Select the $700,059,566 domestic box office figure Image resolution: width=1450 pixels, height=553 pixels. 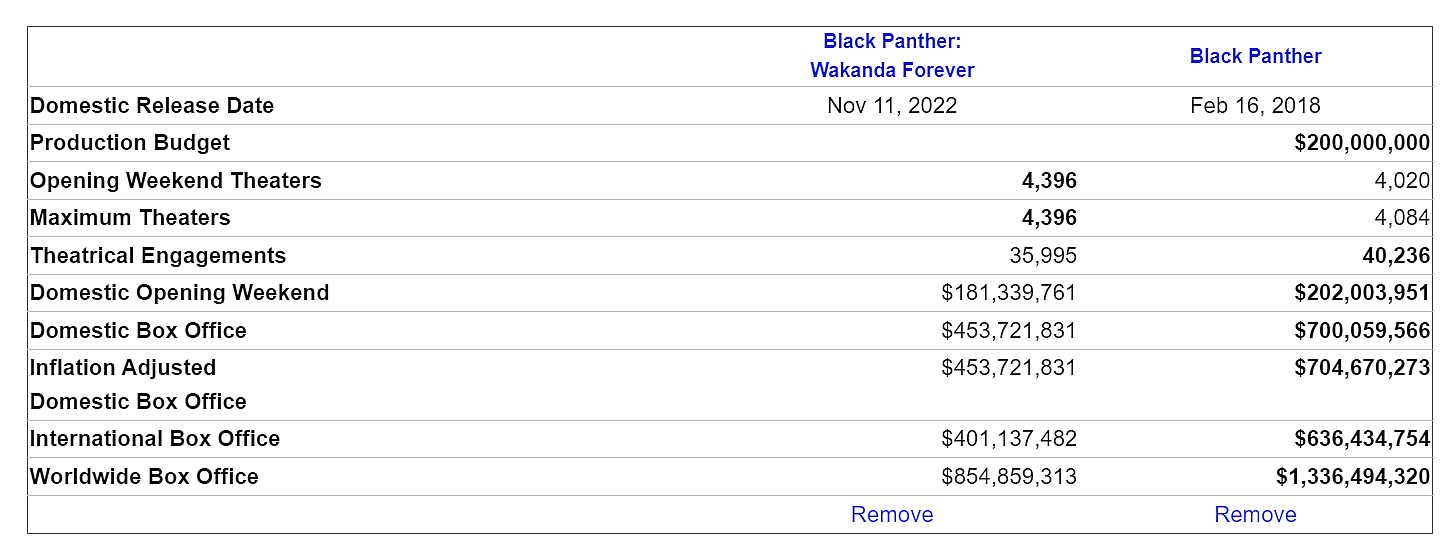pos(1362,331)
